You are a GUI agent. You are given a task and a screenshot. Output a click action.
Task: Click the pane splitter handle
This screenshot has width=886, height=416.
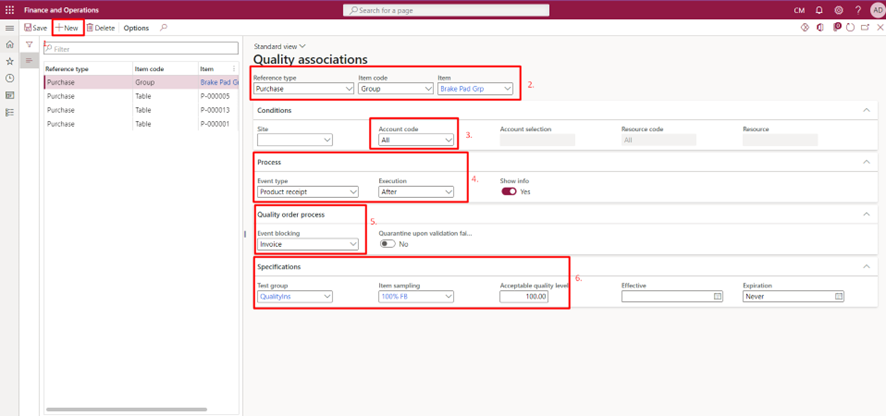[245, 234]
